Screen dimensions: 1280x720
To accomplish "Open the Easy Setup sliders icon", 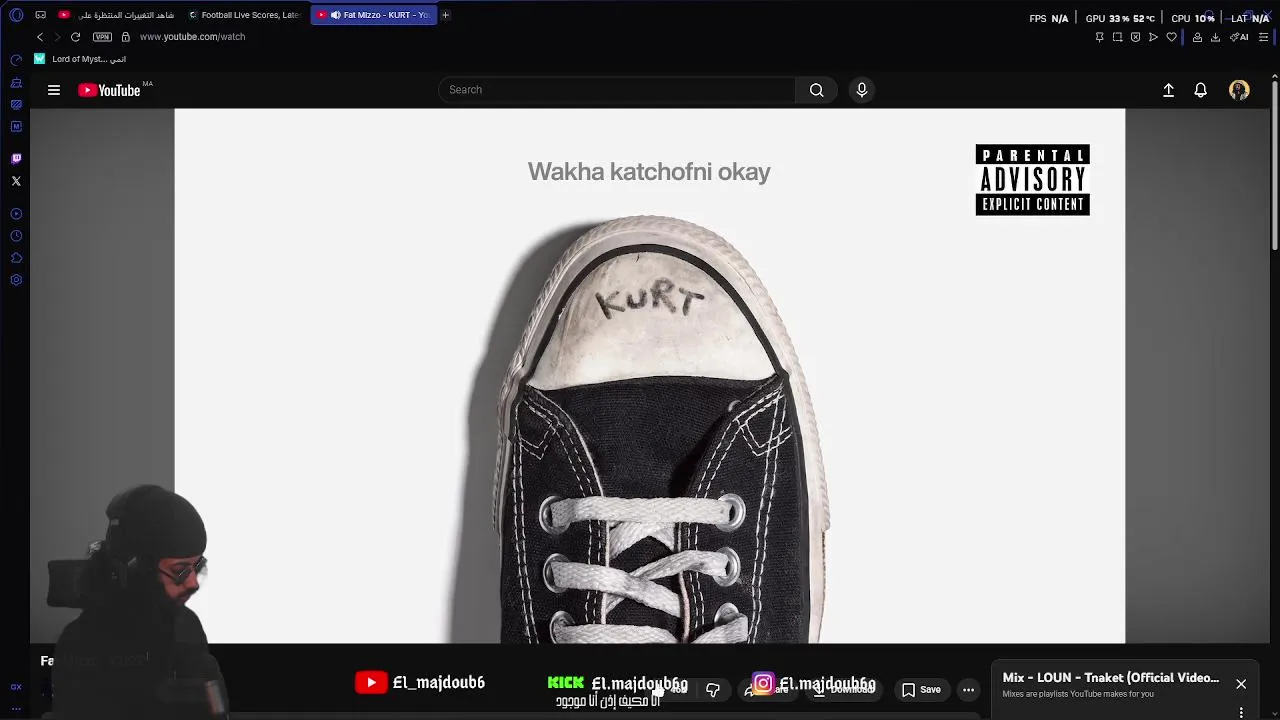I will 1263,37.
